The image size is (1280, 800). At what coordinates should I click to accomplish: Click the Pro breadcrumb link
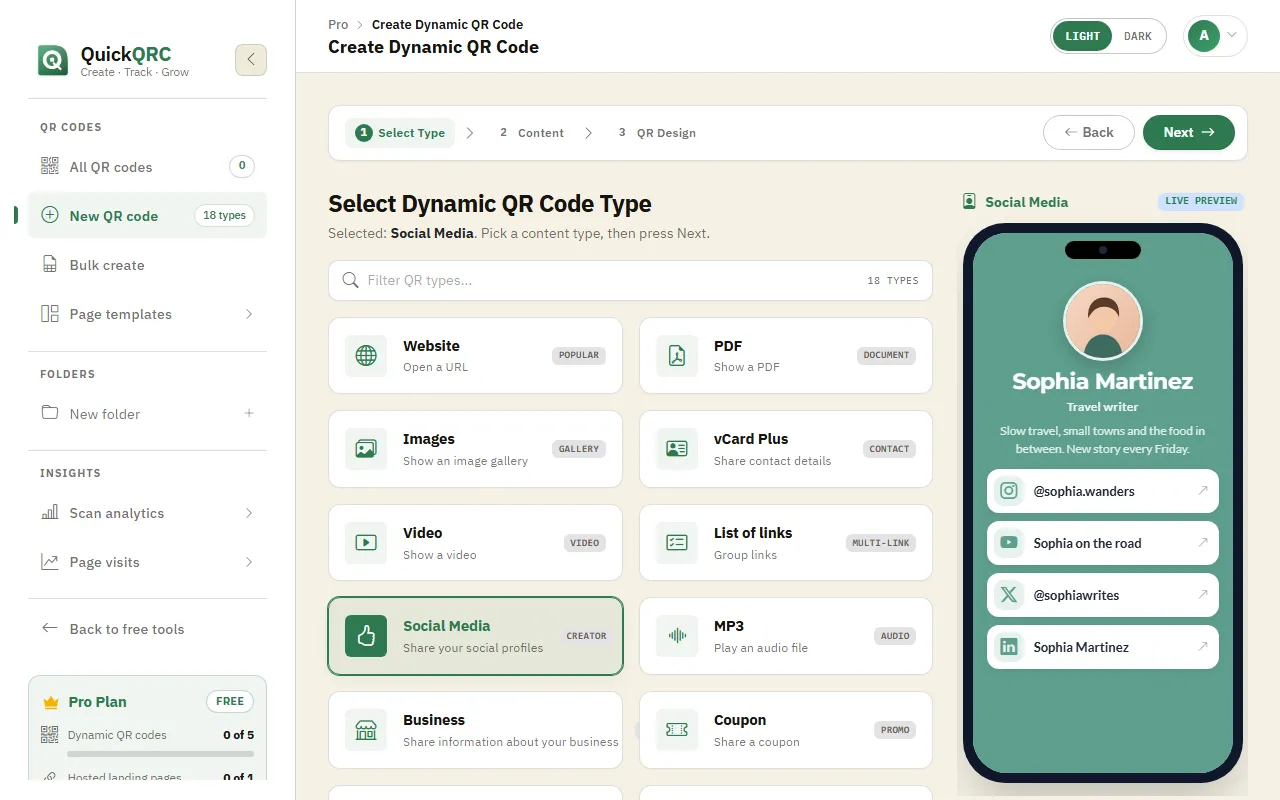coord(338,24)
